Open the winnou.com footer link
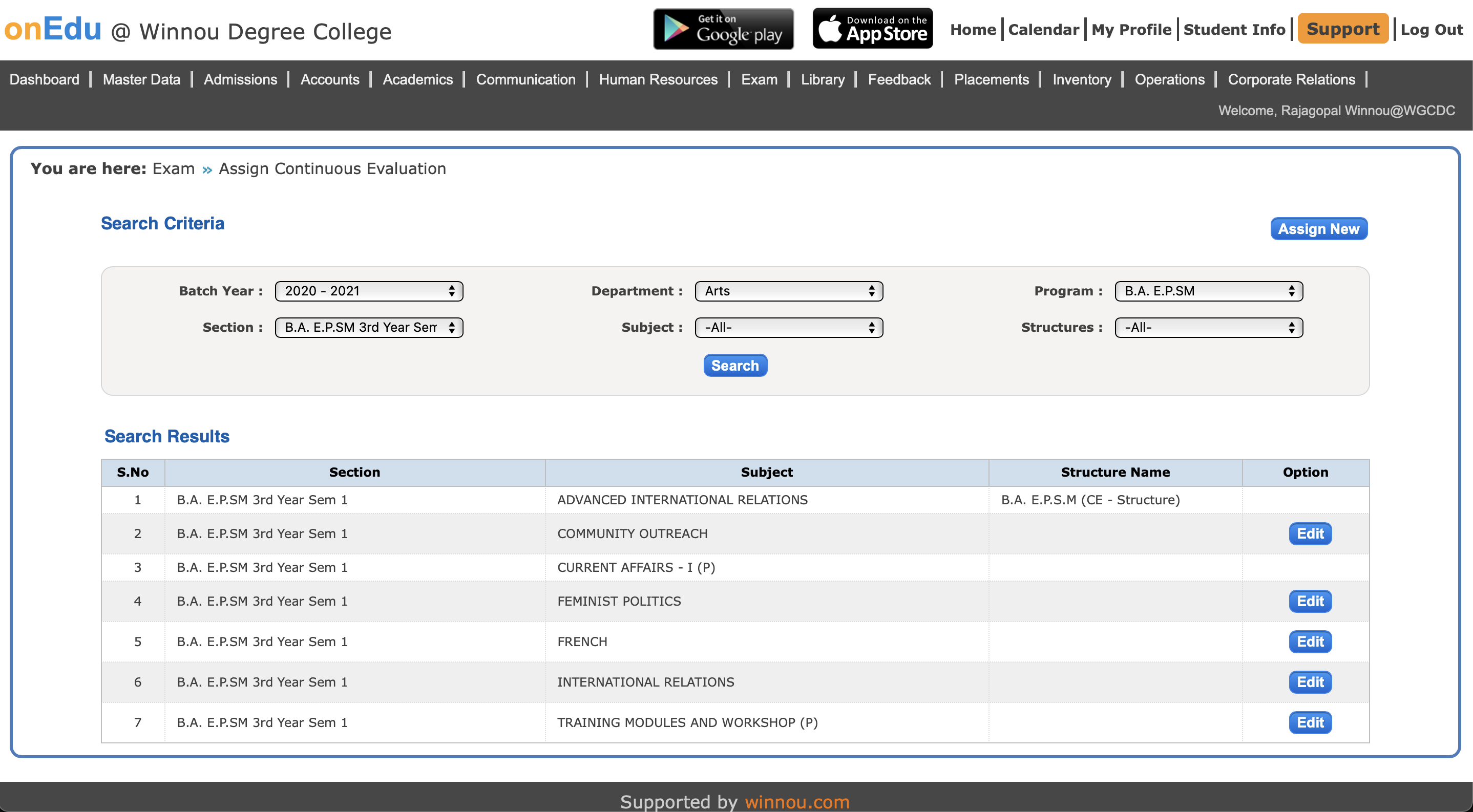1473x812 pixels. pyautogui.click(x=796, y=801)
